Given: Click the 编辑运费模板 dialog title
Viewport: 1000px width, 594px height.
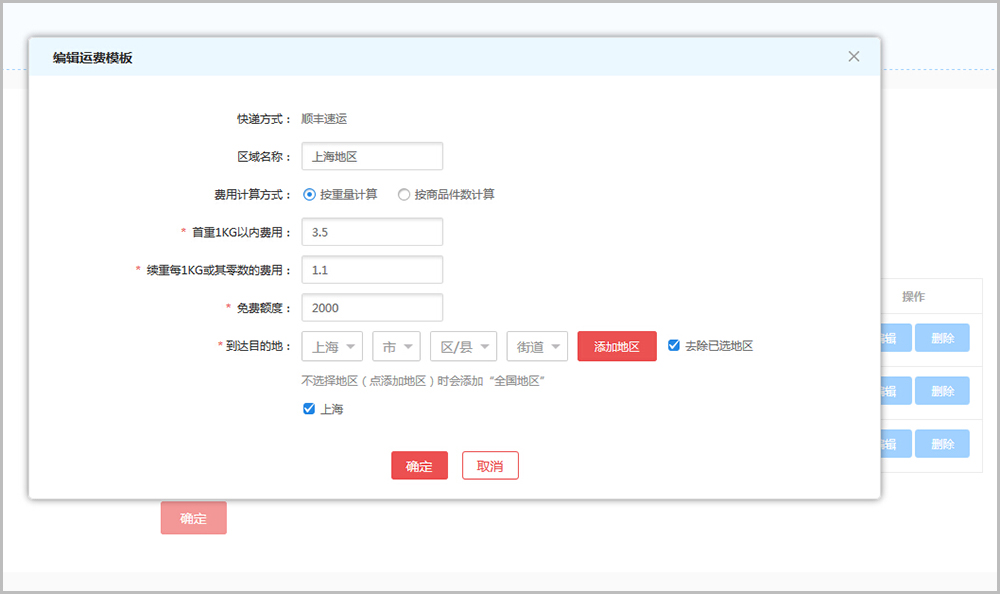Looking at the screenshot, I should click(x=92, y=57).
